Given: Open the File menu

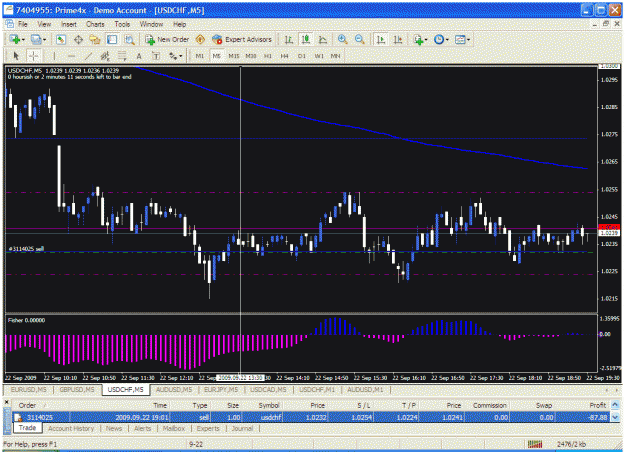Looking at the screenshot, I should [x=23, y=24].
